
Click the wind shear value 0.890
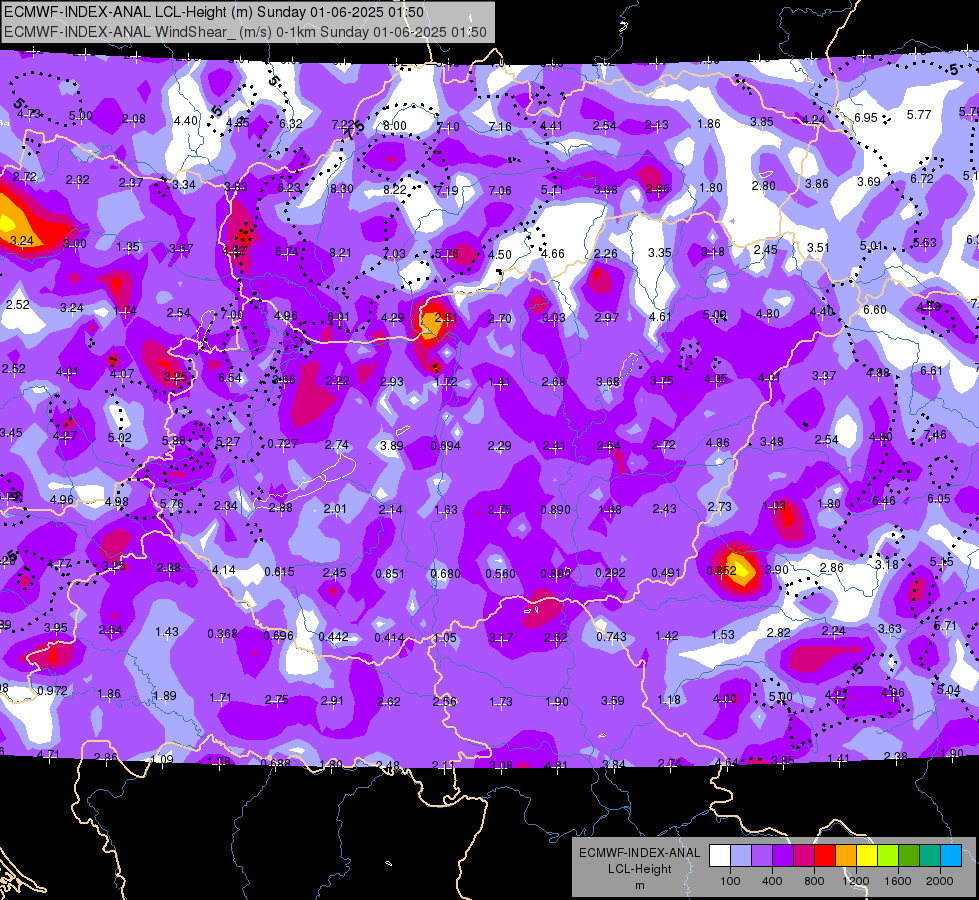pos(555,510)
